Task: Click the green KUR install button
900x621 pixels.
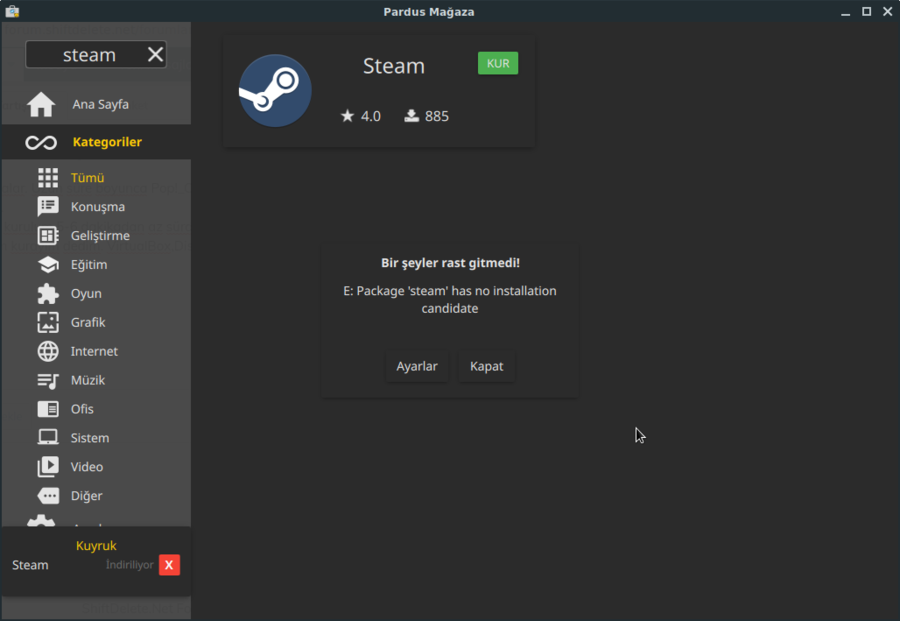Action: click(x=498, y=63)
